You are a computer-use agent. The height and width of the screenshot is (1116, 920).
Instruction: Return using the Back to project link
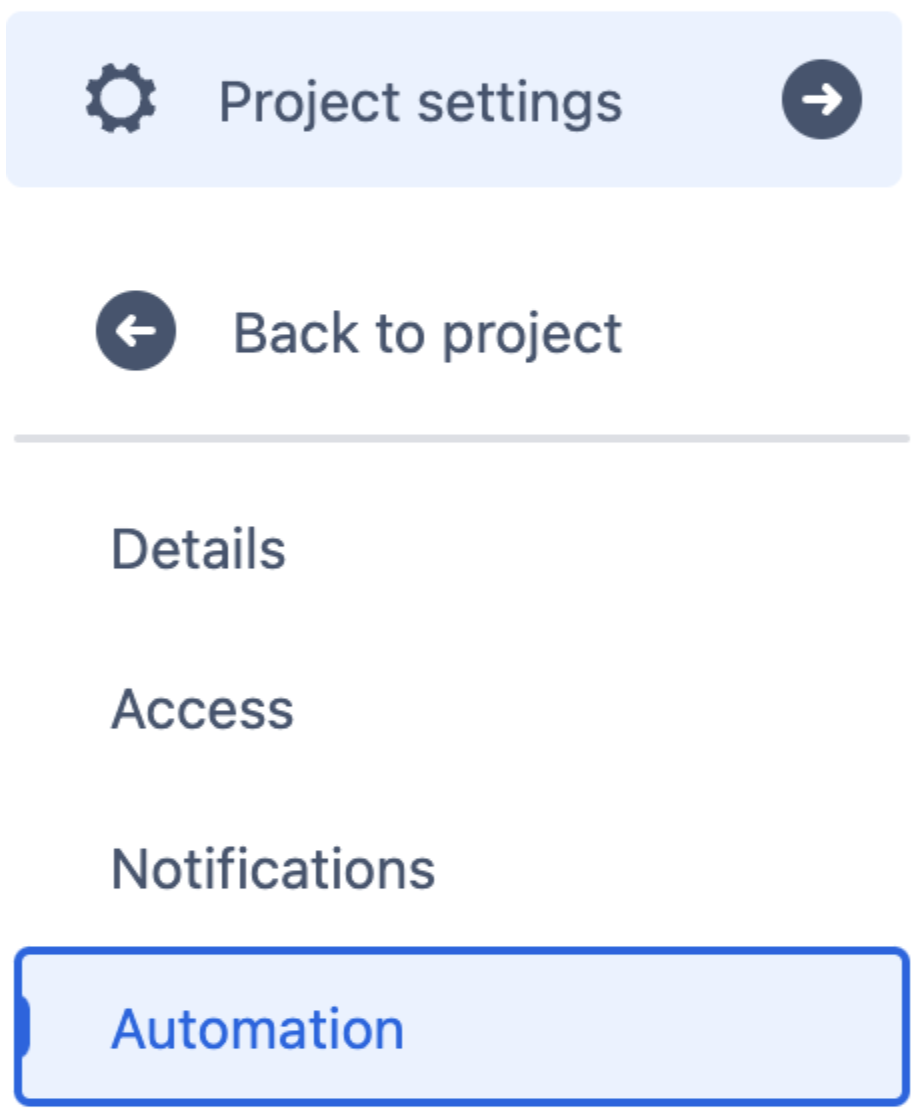pos(427,333)
